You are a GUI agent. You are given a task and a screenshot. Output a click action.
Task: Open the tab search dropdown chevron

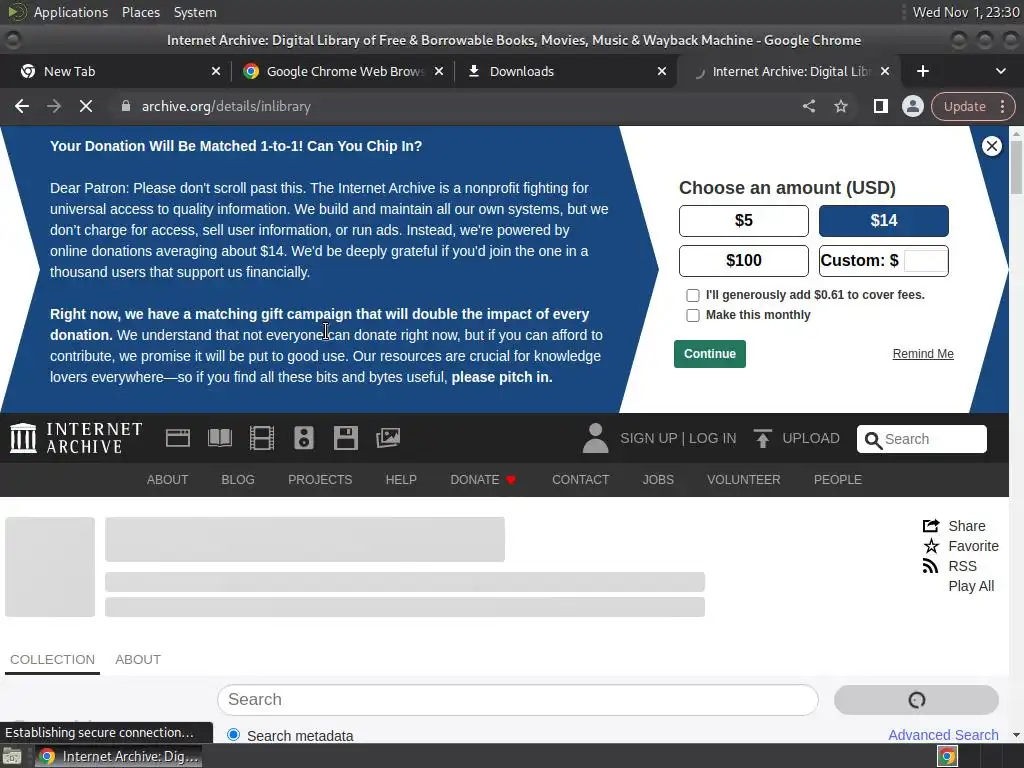(1000, 71)
